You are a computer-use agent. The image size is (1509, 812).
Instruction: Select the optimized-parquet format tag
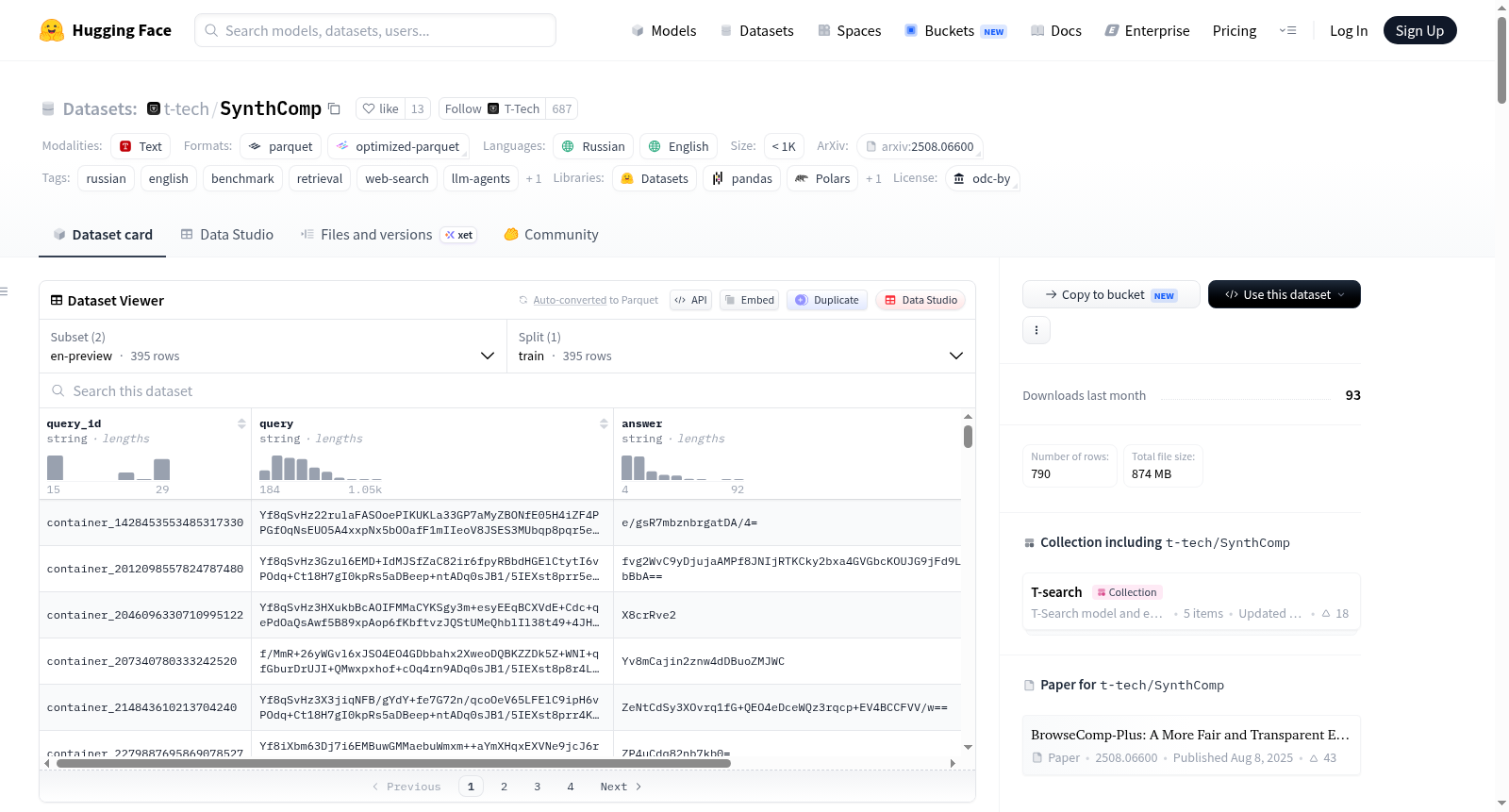[398, 146]
